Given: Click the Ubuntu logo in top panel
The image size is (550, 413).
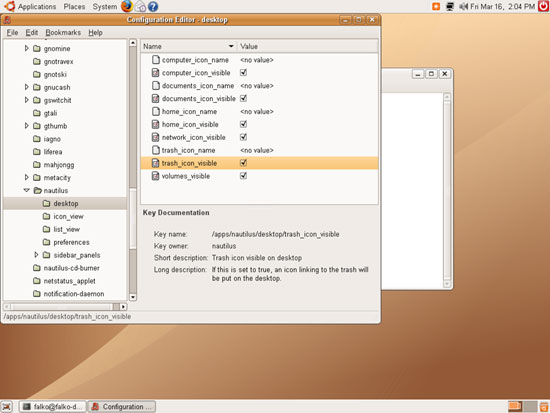Looking at the screenshot, I should pos(9,6).
